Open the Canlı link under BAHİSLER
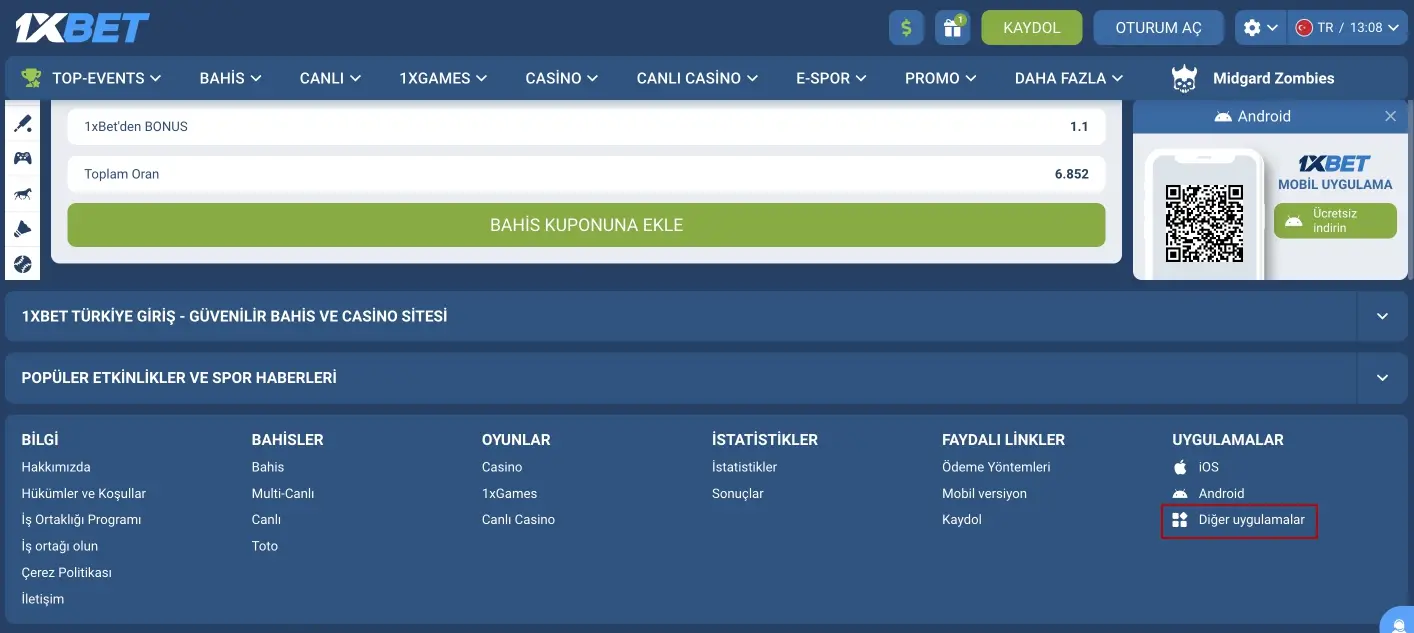Screen dimensions: 1414x633 (266, 520)
